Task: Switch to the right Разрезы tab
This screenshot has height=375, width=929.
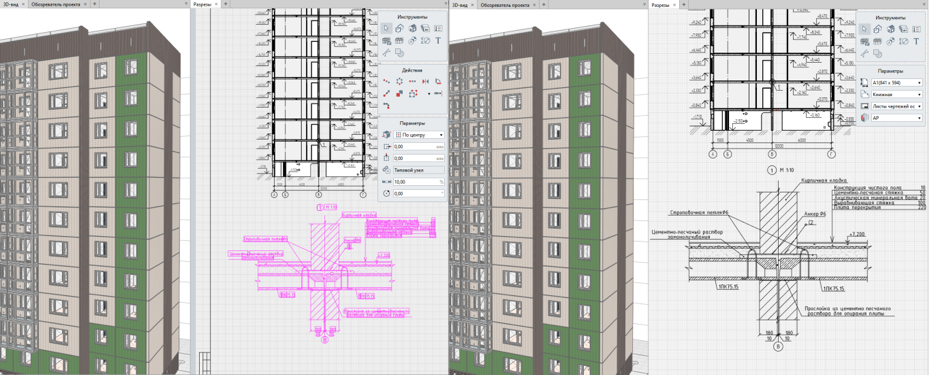Action: [x=660, y=4]
